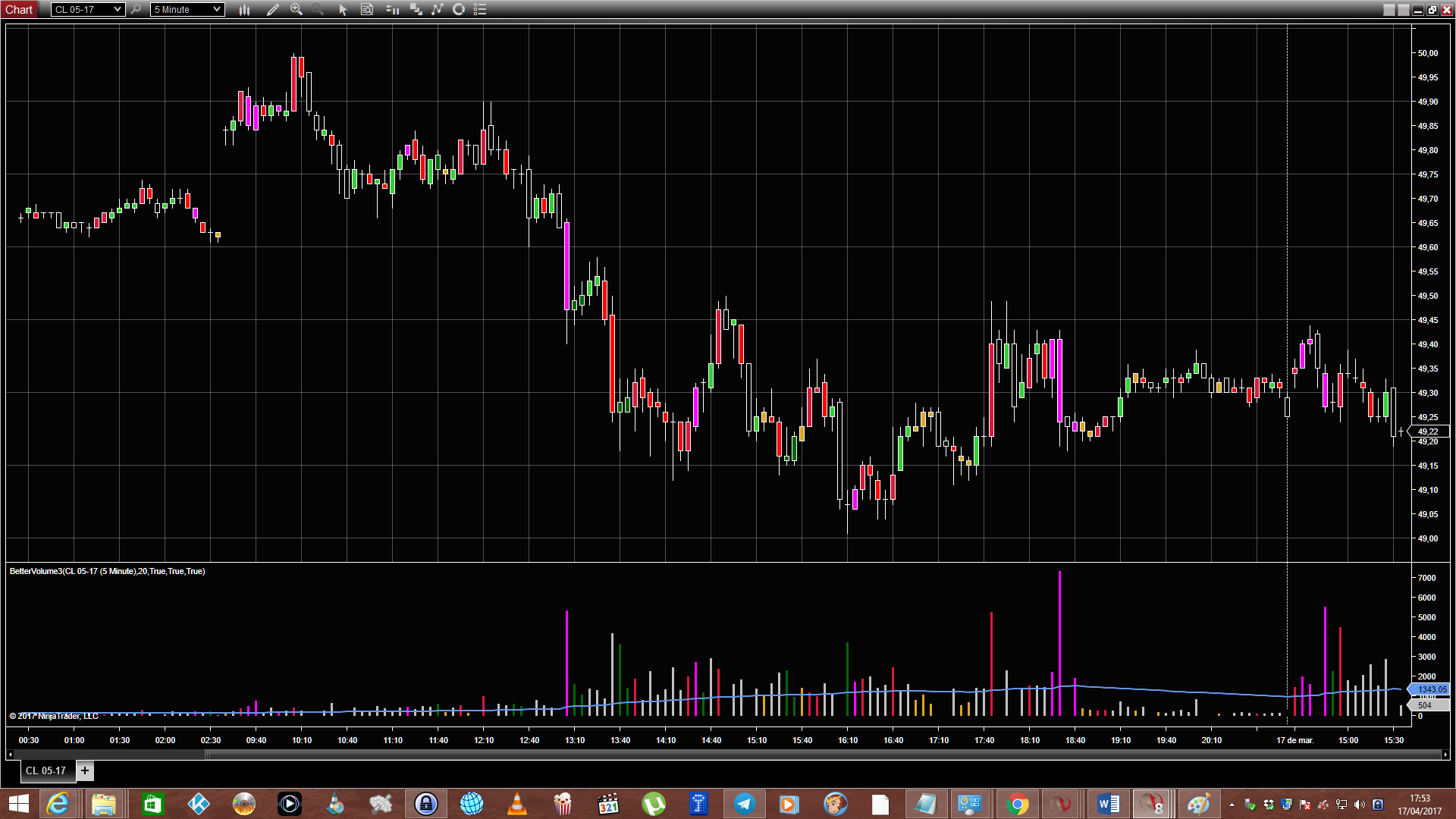Image resolution: width=1456 pixels, height=819 pixels.
Task: Open the Strategies circular arrow icon
Action: click(x=459, y=10)
